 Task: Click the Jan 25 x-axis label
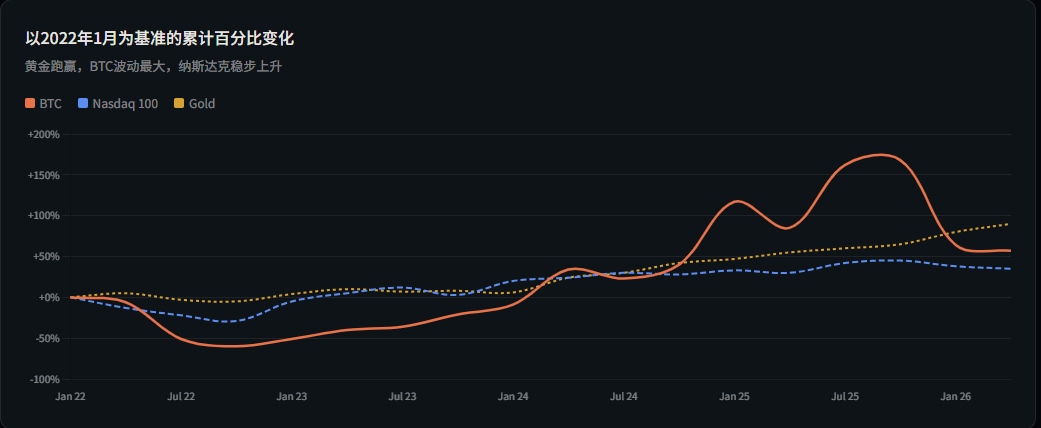click(x=734, y=396)
